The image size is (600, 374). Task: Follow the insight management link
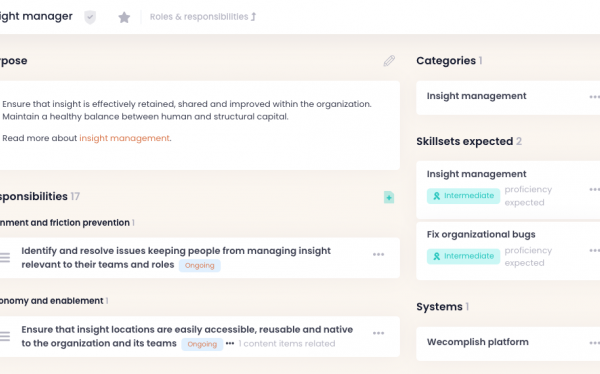(124, 138)
